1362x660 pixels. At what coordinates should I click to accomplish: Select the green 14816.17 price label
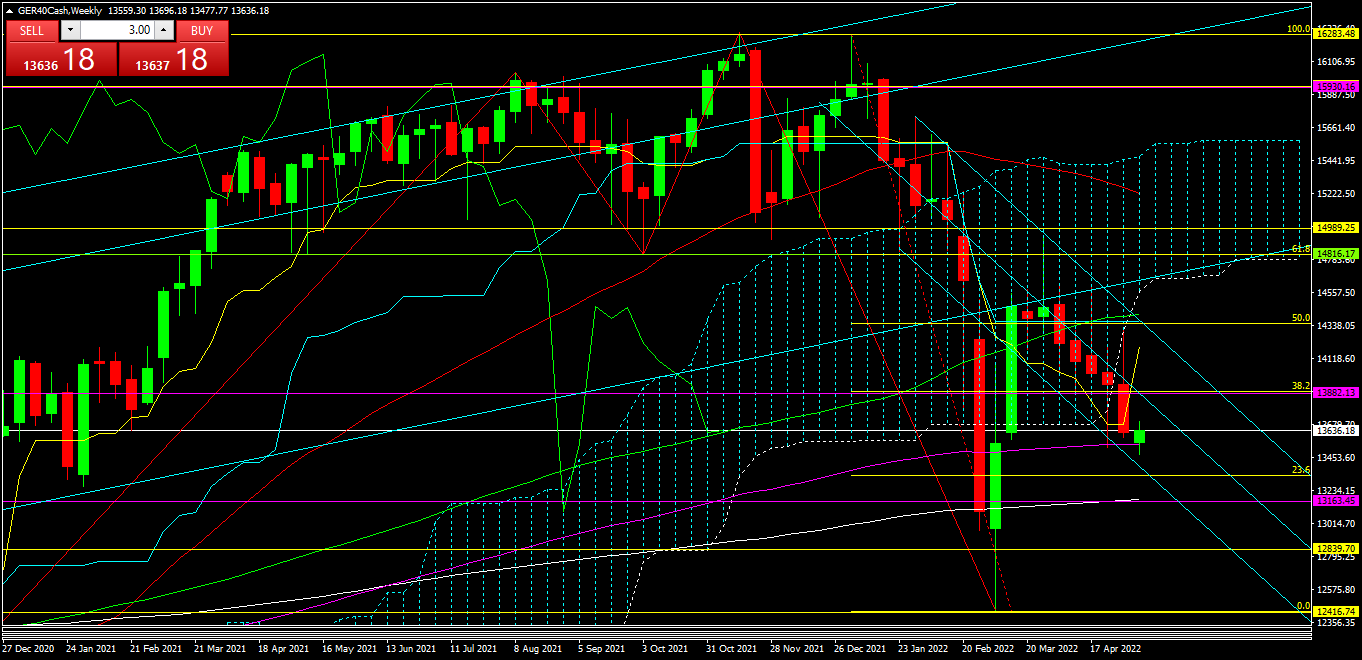1337,254
